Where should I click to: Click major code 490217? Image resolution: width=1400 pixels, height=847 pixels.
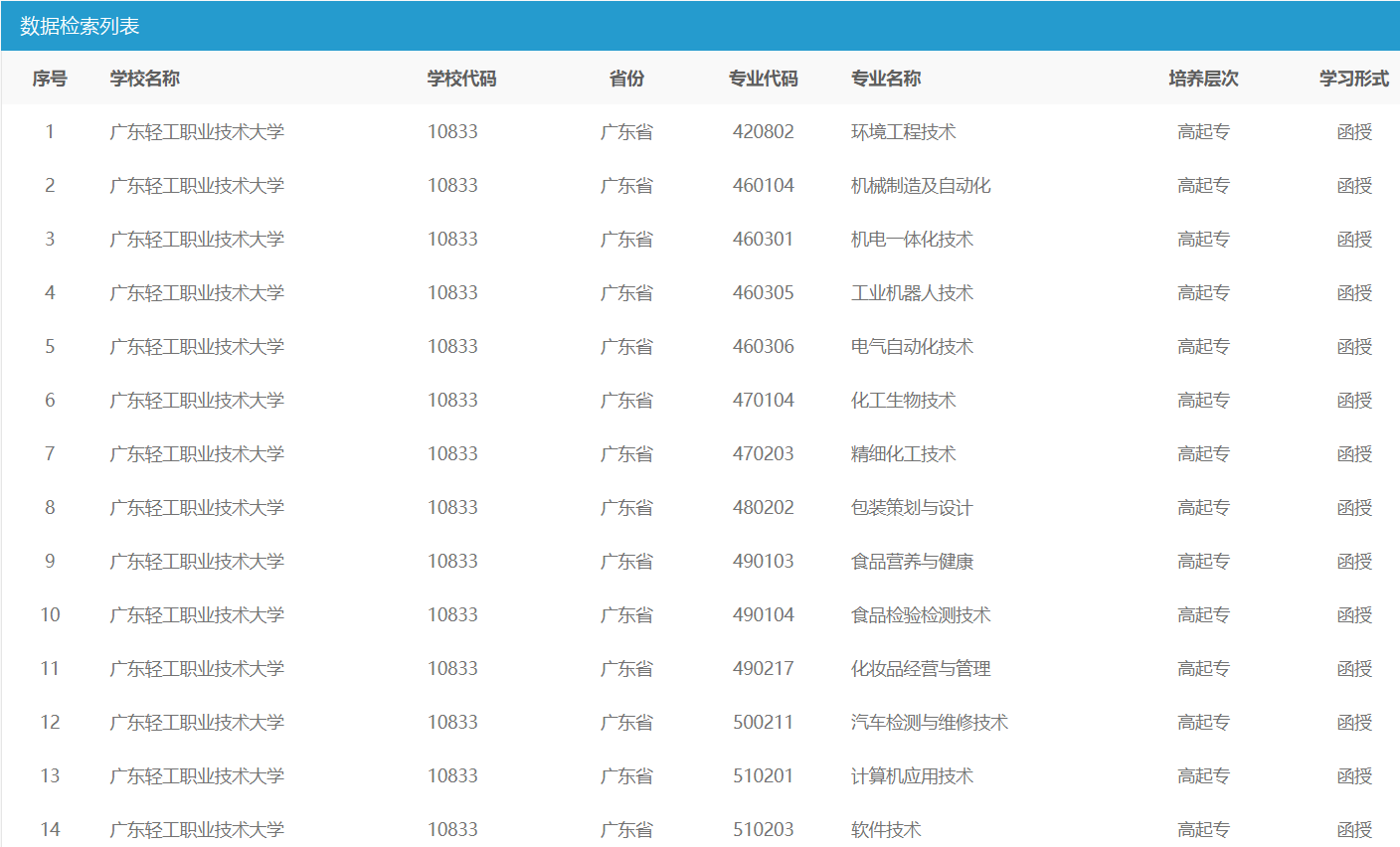[764, 669]
